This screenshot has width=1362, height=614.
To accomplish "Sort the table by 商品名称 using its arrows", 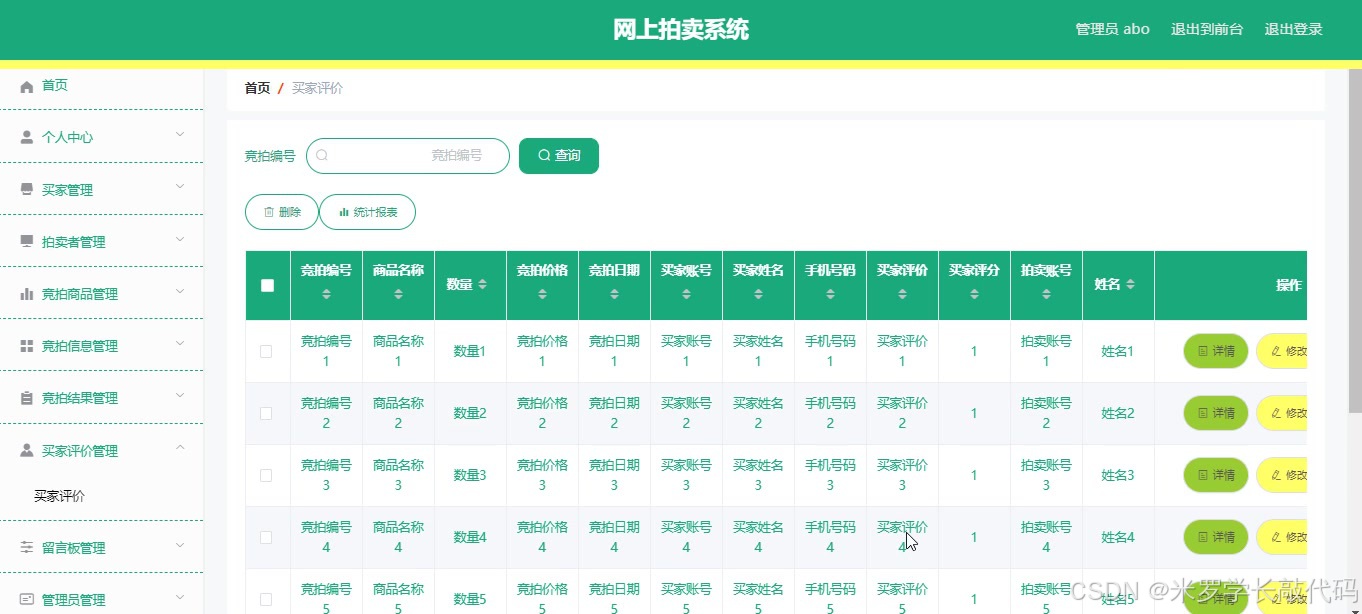I will coord(398,292).
